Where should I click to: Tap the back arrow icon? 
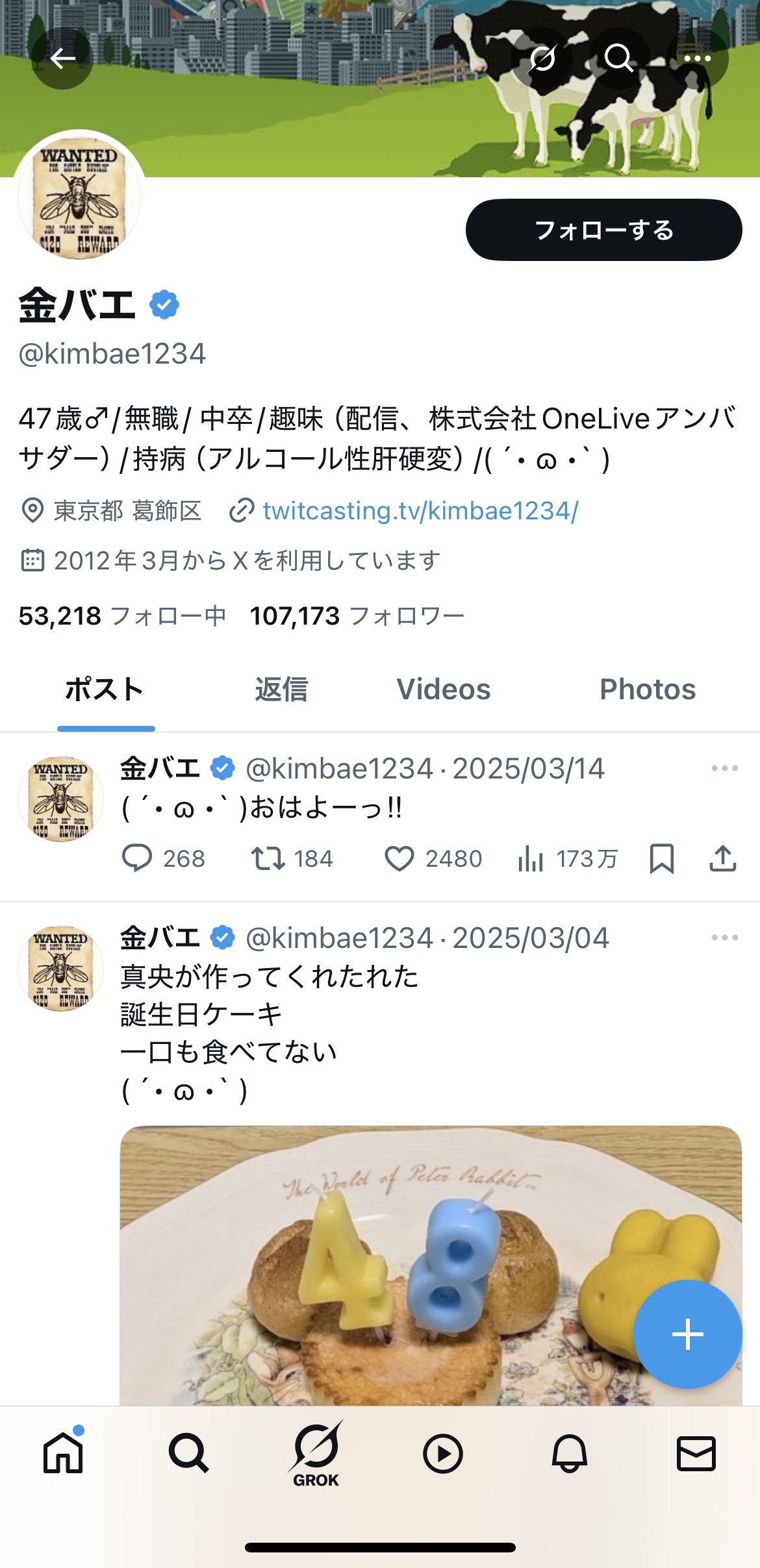pos(62,58)
